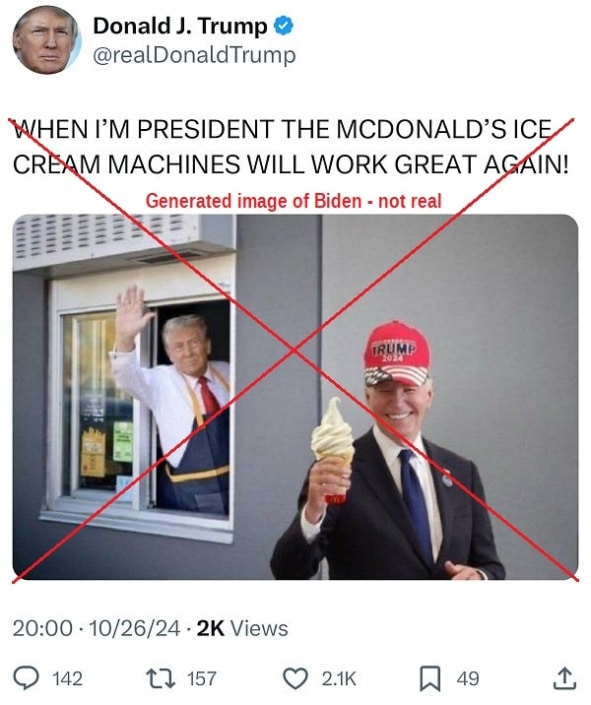
Task: Click the blue verified checkmark badge
Action: coord(284,26)
